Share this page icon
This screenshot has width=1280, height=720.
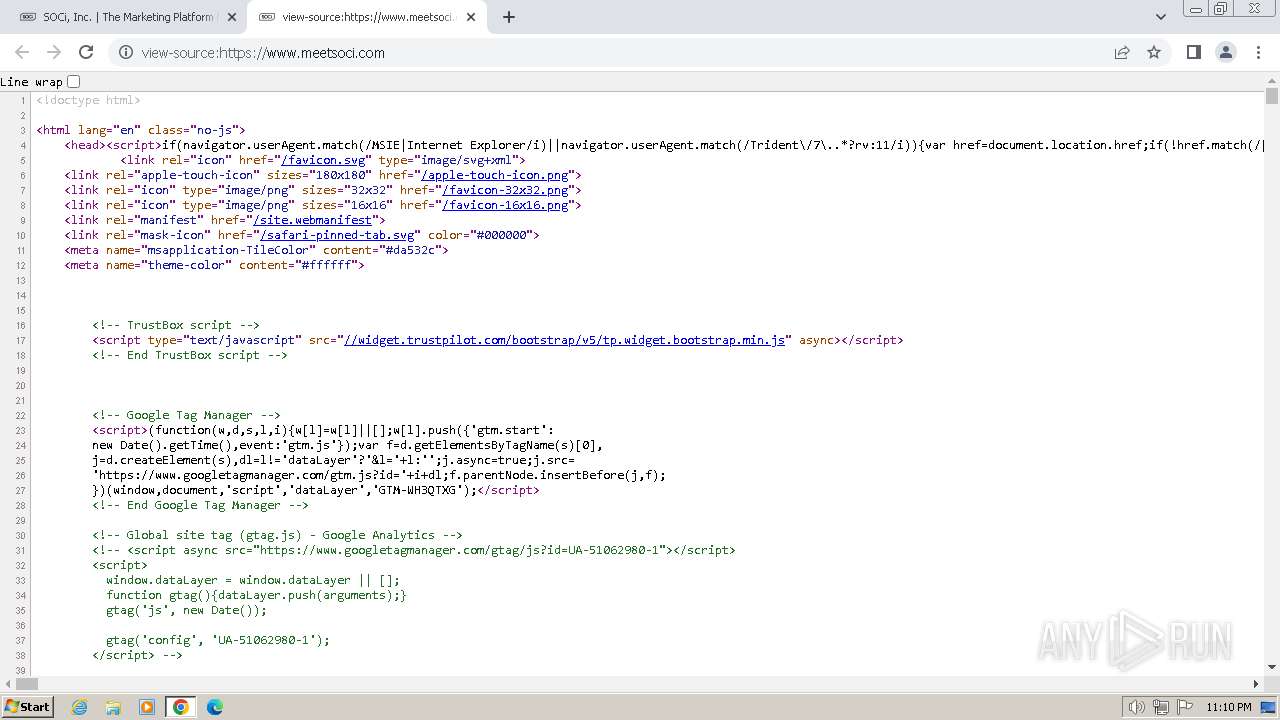point(1122,53)
